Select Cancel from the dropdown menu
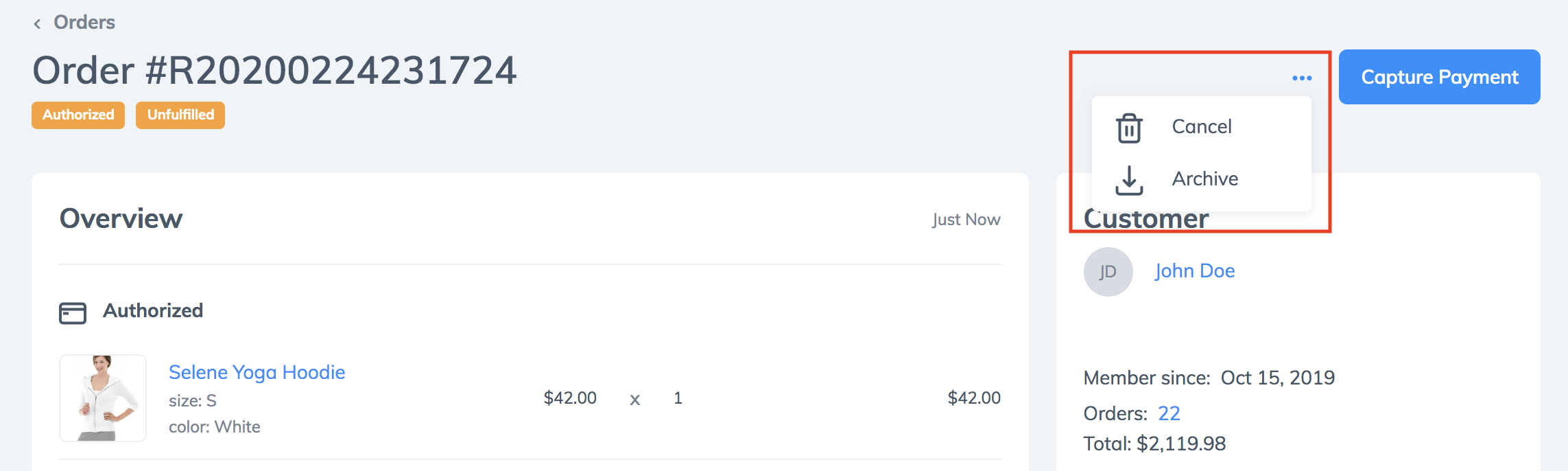The height and width of the screenshot is (471, 1568). 1202,126
